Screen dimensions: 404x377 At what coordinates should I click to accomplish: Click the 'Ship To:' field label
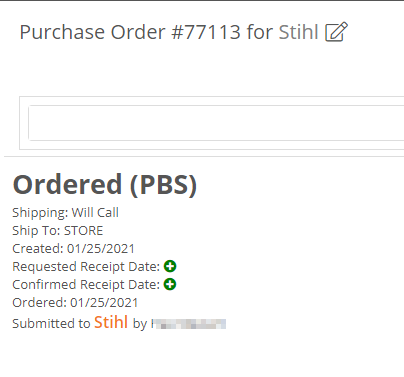37,231
